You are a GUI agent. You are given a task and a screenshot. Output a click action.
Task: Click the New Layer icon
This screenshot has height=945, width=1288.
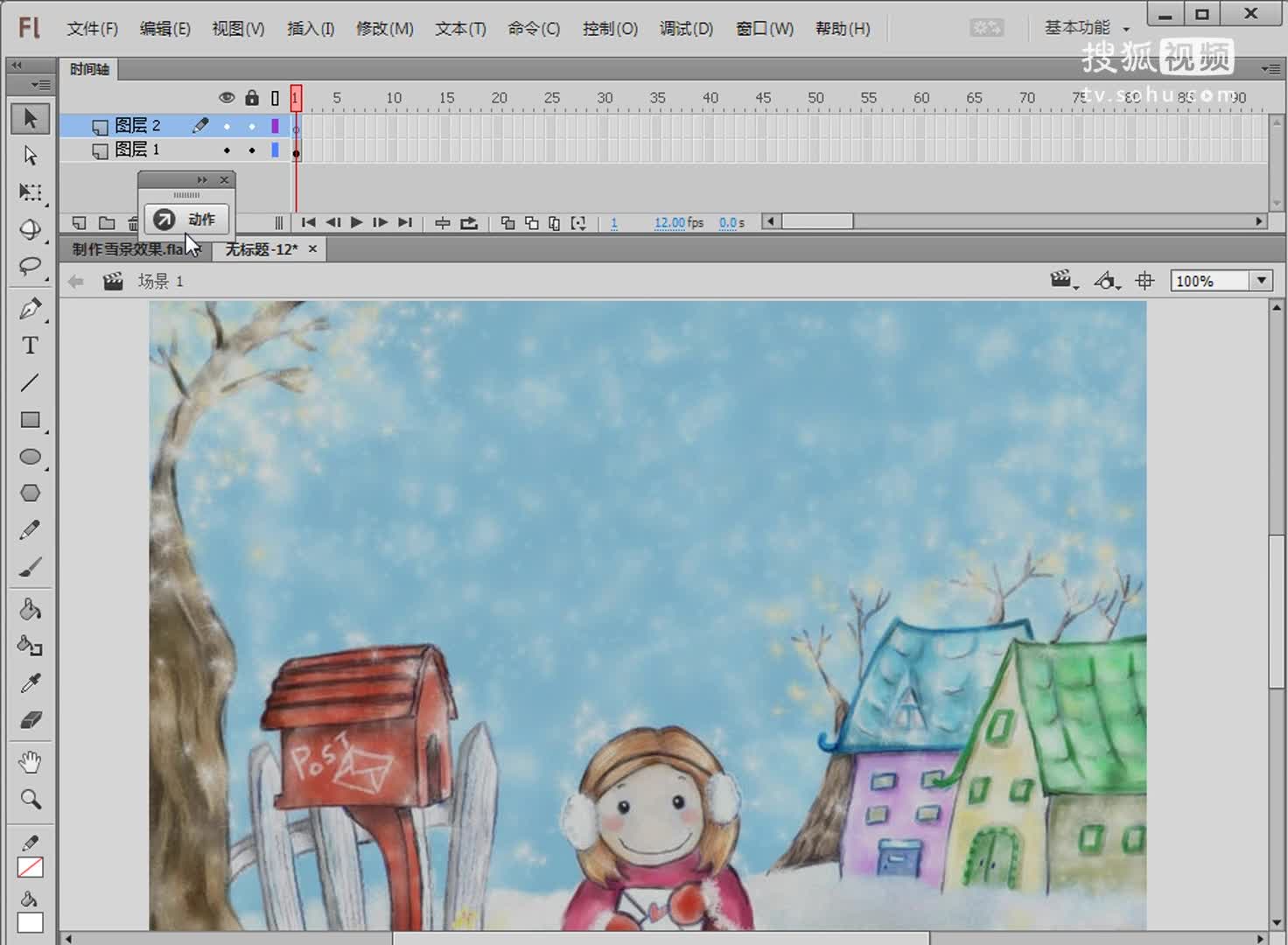tap(79, 223)
